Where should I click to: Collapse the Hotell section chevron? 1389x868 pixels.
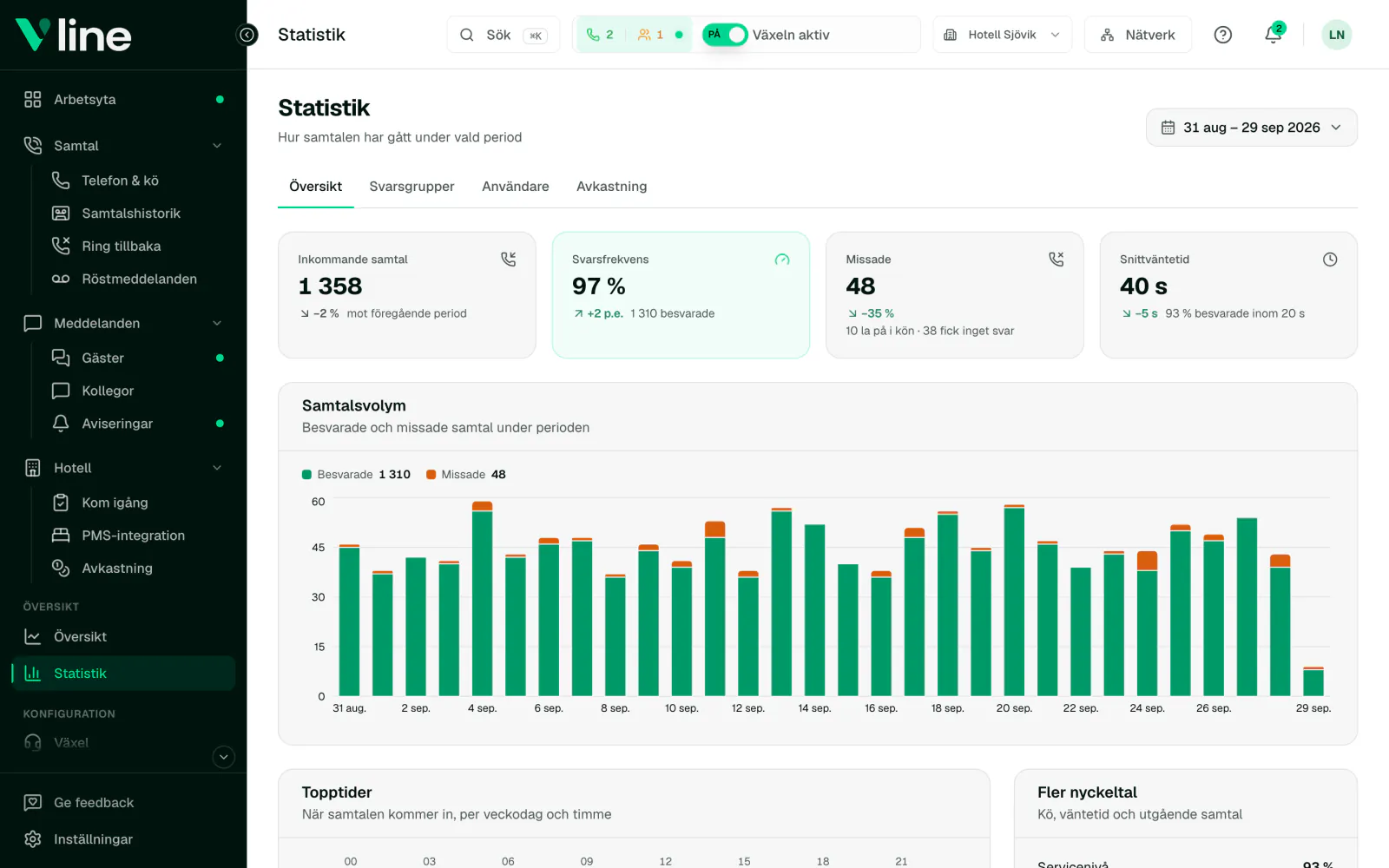(217, 468)
